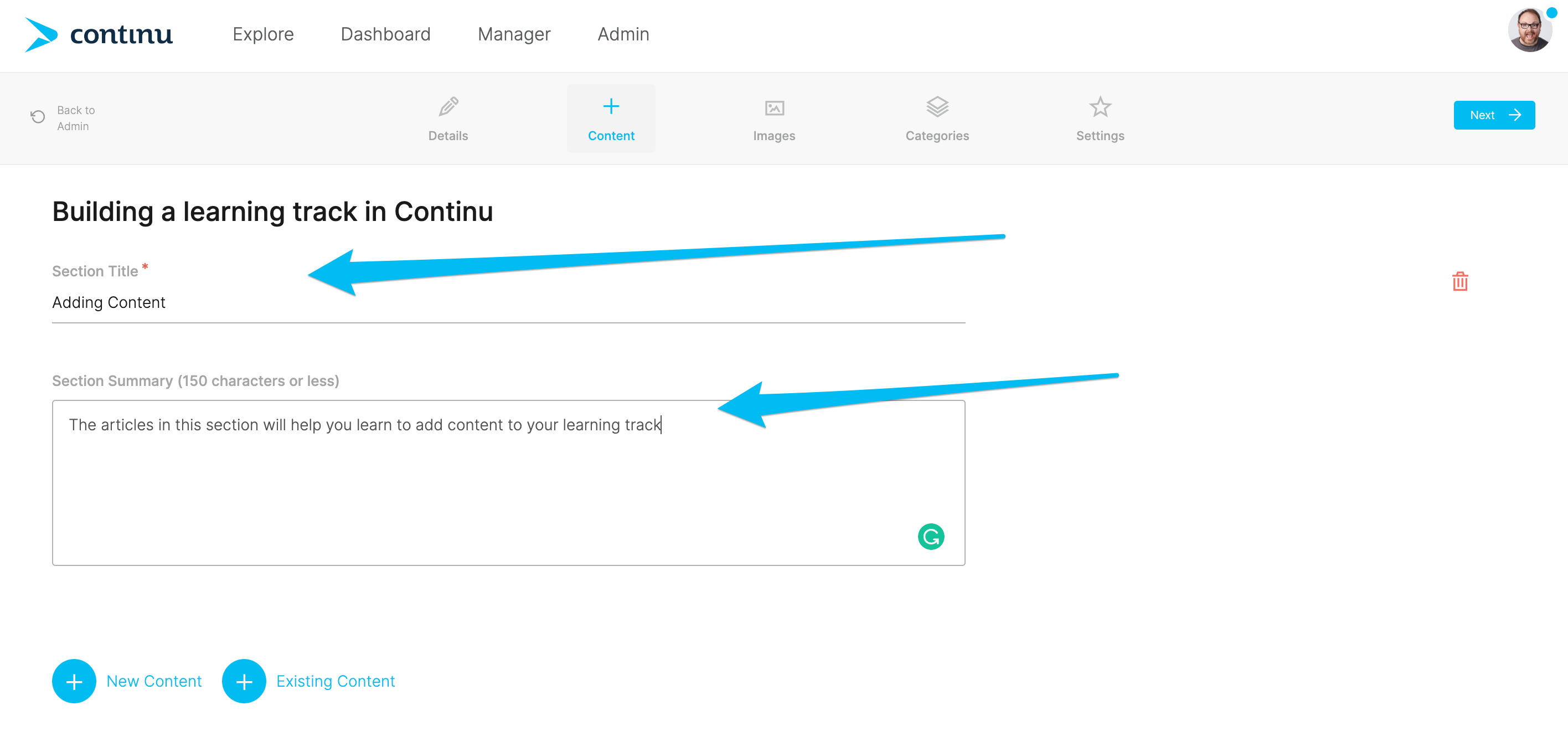
Task: Click the 'Building a learning track in Continu' heading
Action: pyautogui.click(x=272, y=212)
